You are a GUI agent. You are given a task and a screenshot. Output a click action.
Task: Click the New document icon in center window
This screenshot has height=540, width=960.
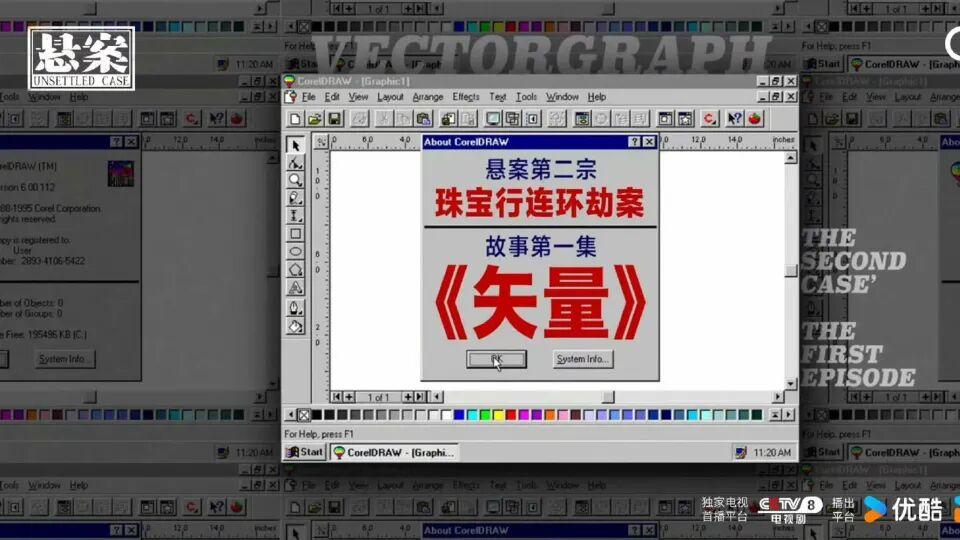(x=295, y=119)
